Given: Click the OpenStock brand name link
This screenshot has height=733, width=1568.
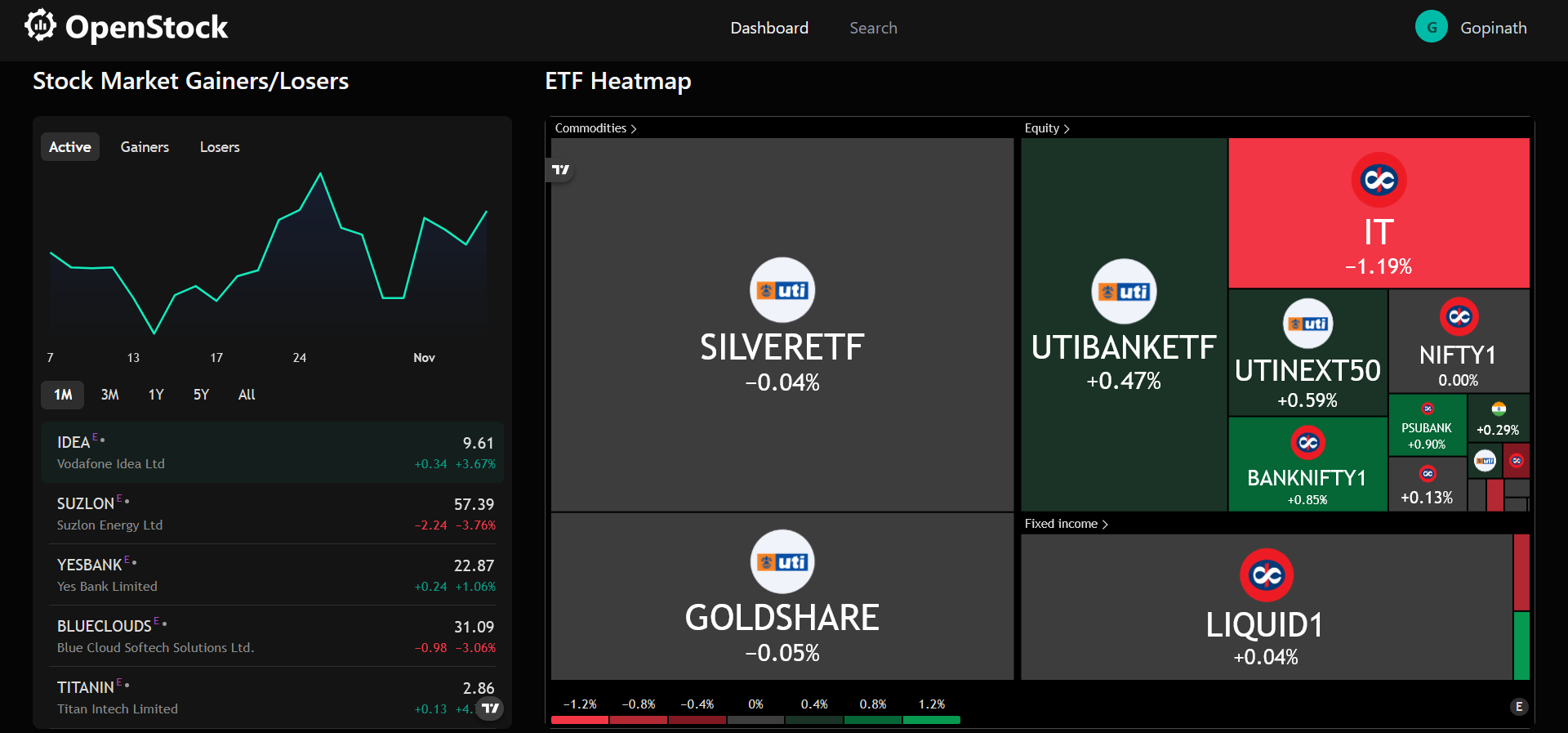Looking at the screenshot, I should tap(146, 27).
